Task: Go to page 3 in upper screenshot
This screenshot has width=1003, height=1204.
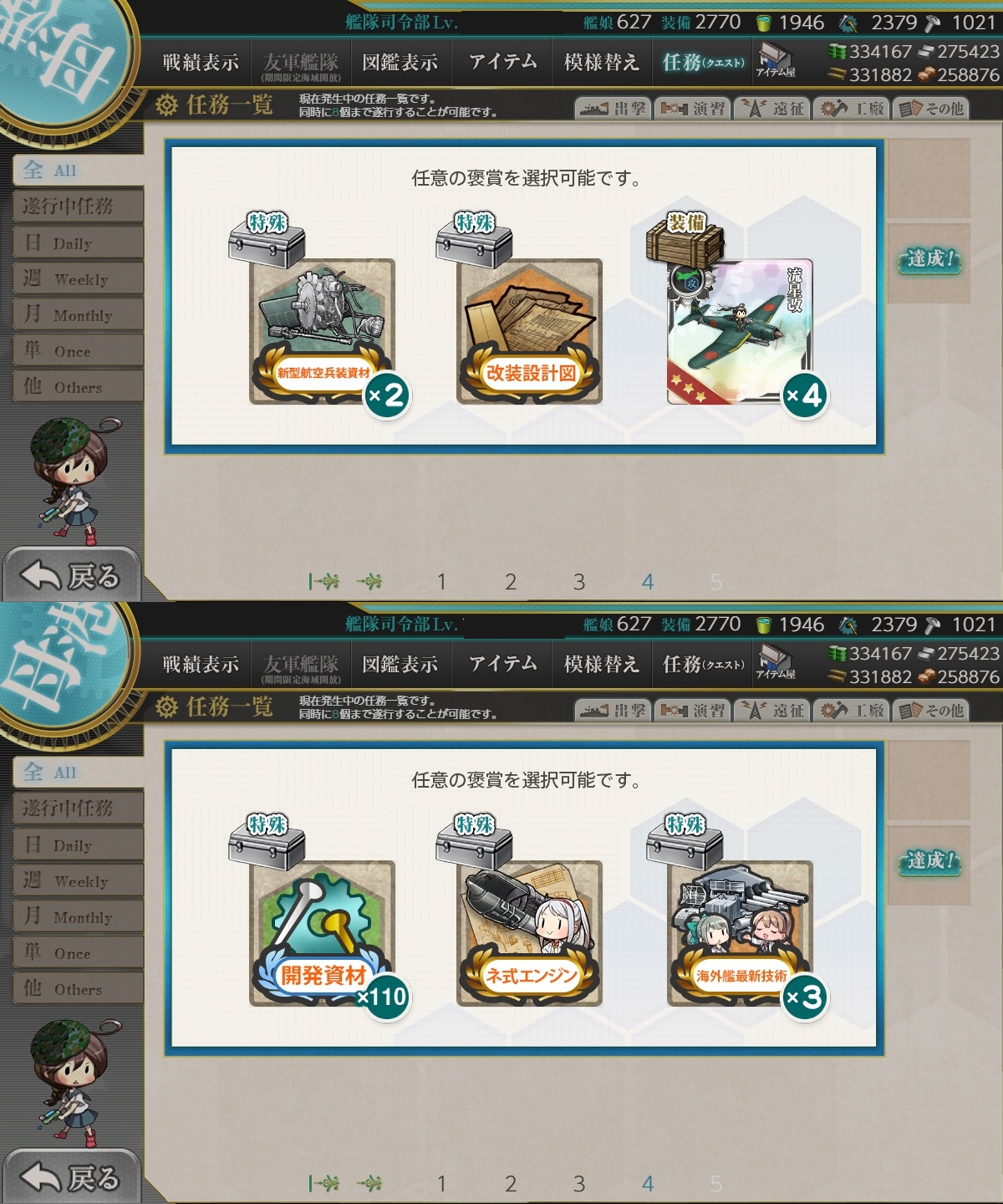Action: point(579,582)
